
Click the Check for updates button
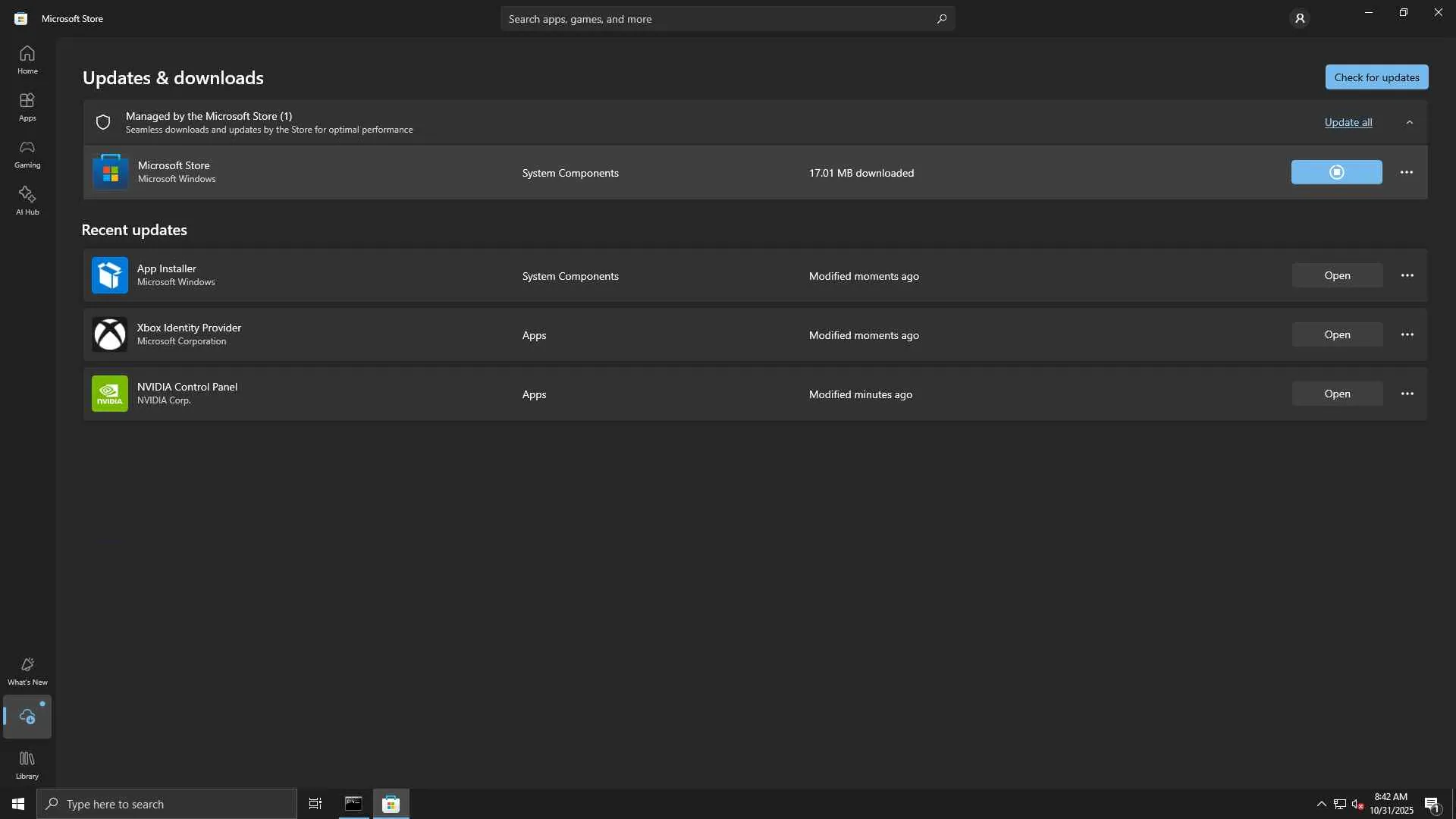[1376, 77]
